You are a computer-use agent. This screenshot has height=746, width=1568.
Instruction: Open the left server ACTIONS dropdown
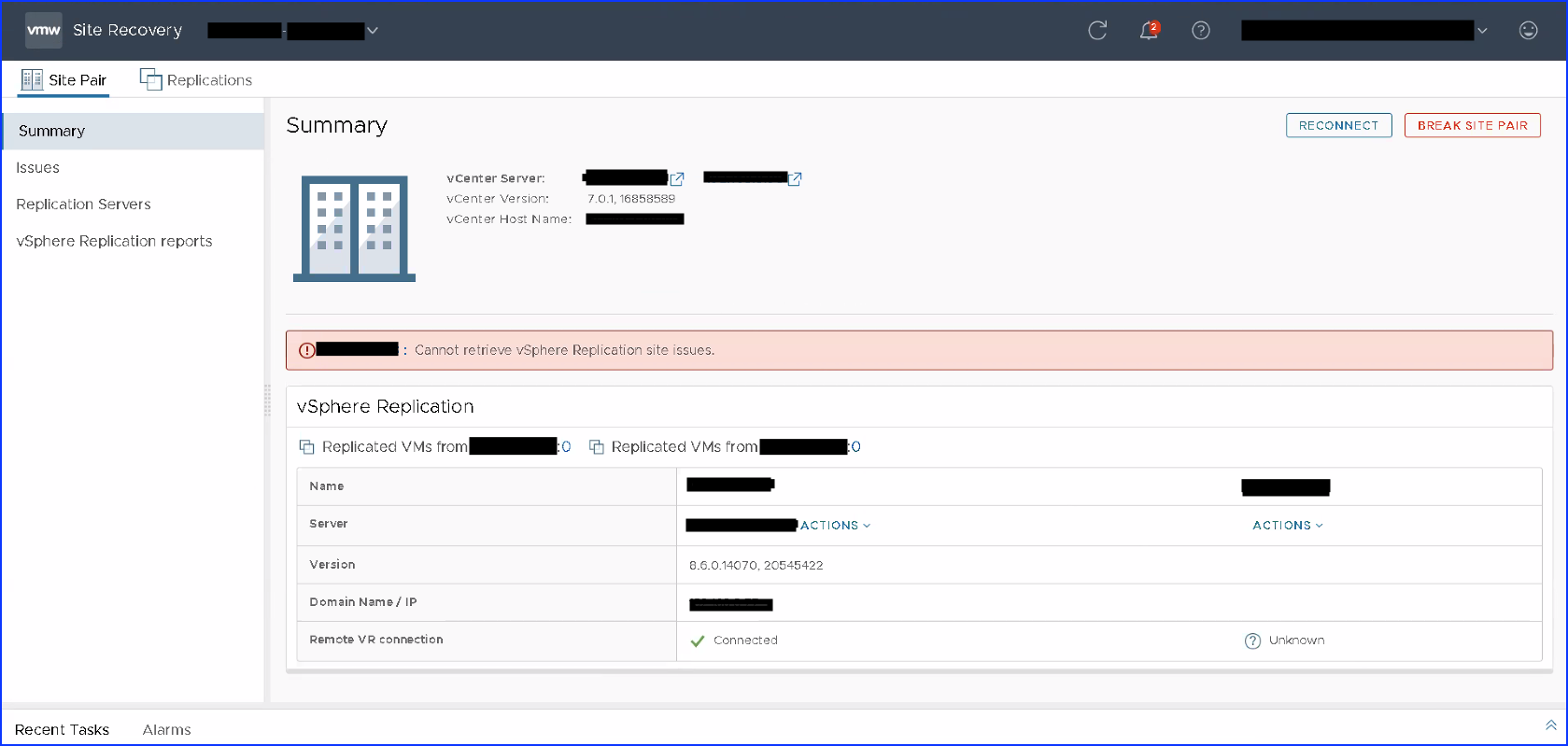pos(835,526)
